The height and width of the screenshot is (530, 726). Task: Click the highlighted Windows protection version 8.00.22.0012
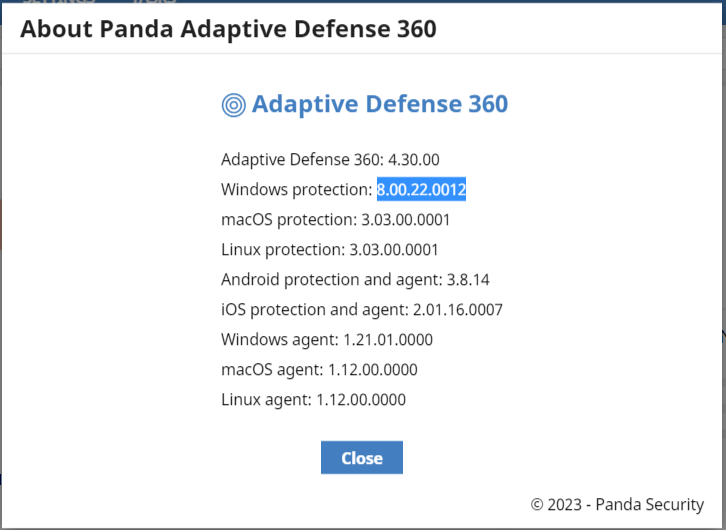(421, 189)
